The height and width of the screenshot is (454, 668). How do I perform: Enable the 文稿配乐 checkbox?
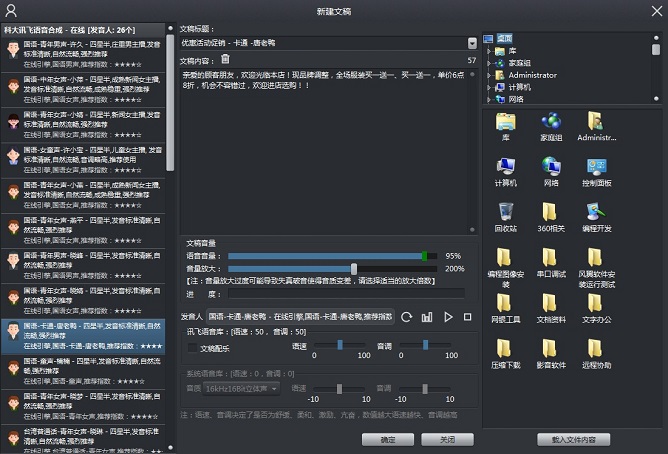(192, 348)
